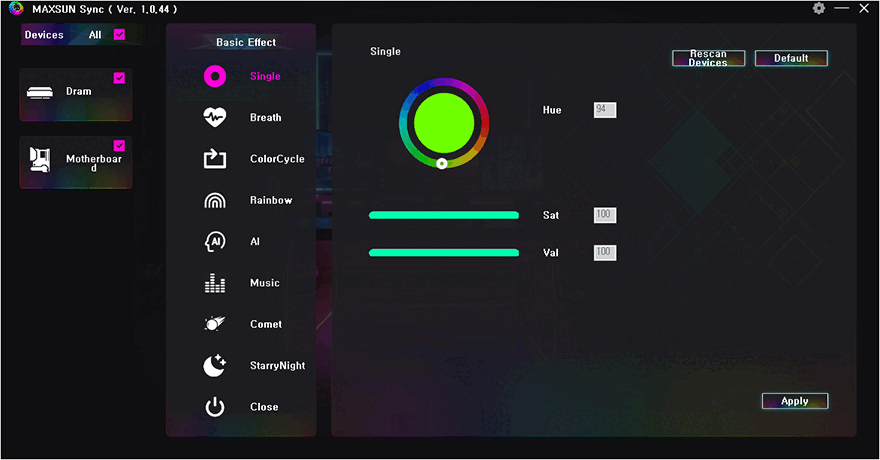Switch to the Music effect label
Image resolution: width=880 pixels, height=460 pixels.
coord(265,283)
